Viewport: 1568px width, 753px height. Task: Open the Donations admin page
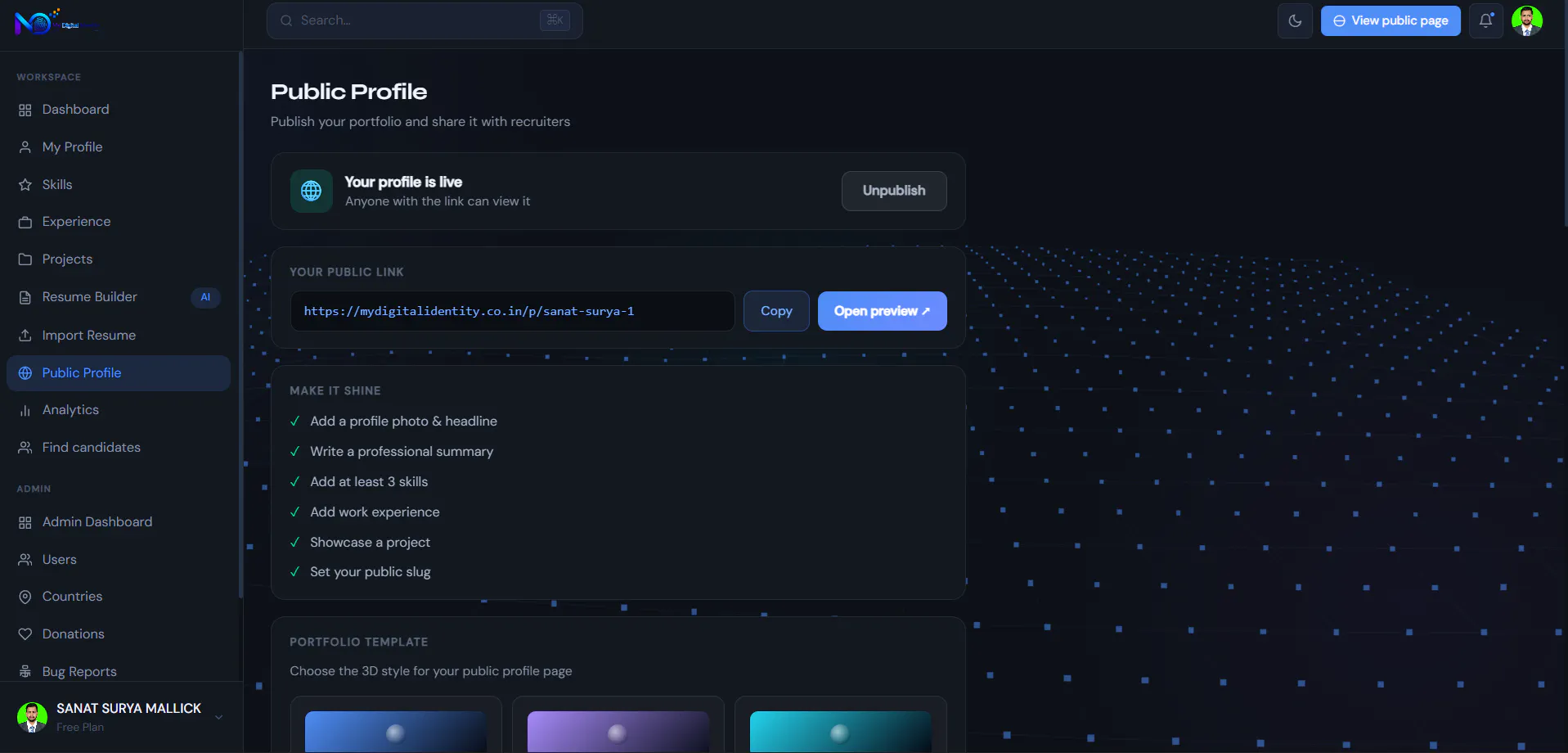[119, 634]
